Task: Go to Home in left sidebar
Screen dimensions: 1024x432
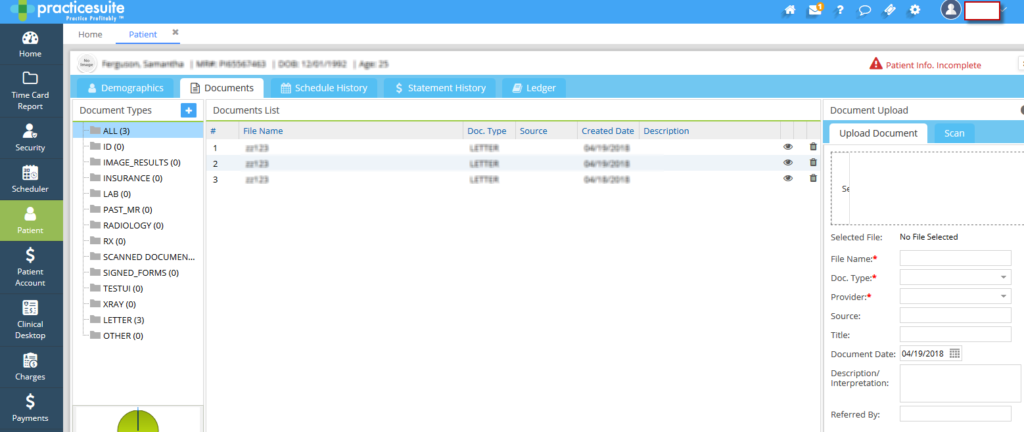Action: [30, 44]
